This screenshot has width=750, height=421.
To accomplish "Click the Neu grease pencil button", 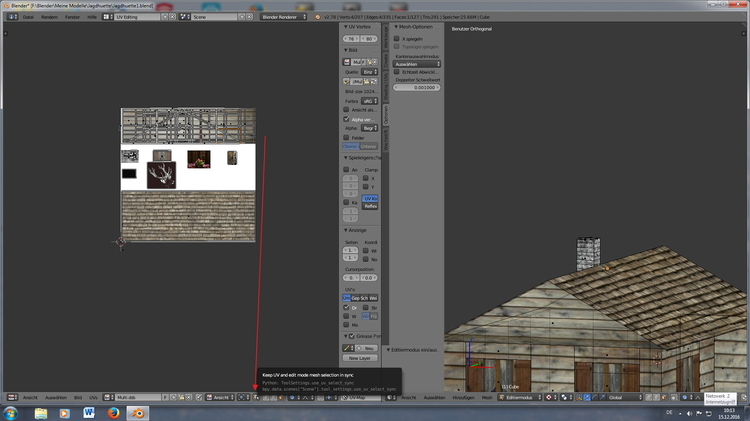I will coord(366,348).
